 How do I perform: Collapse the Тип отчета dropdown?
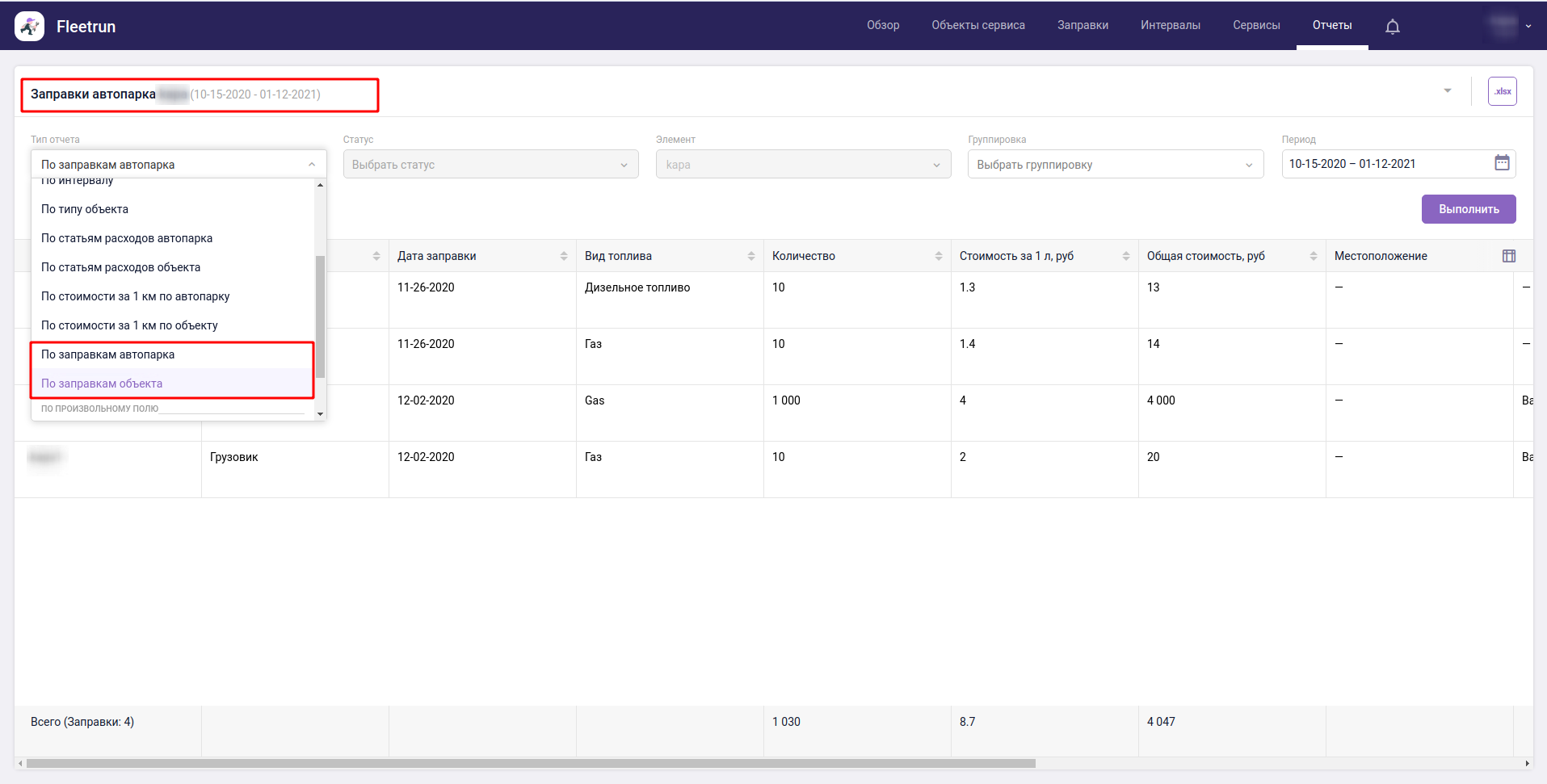[312, 165]
